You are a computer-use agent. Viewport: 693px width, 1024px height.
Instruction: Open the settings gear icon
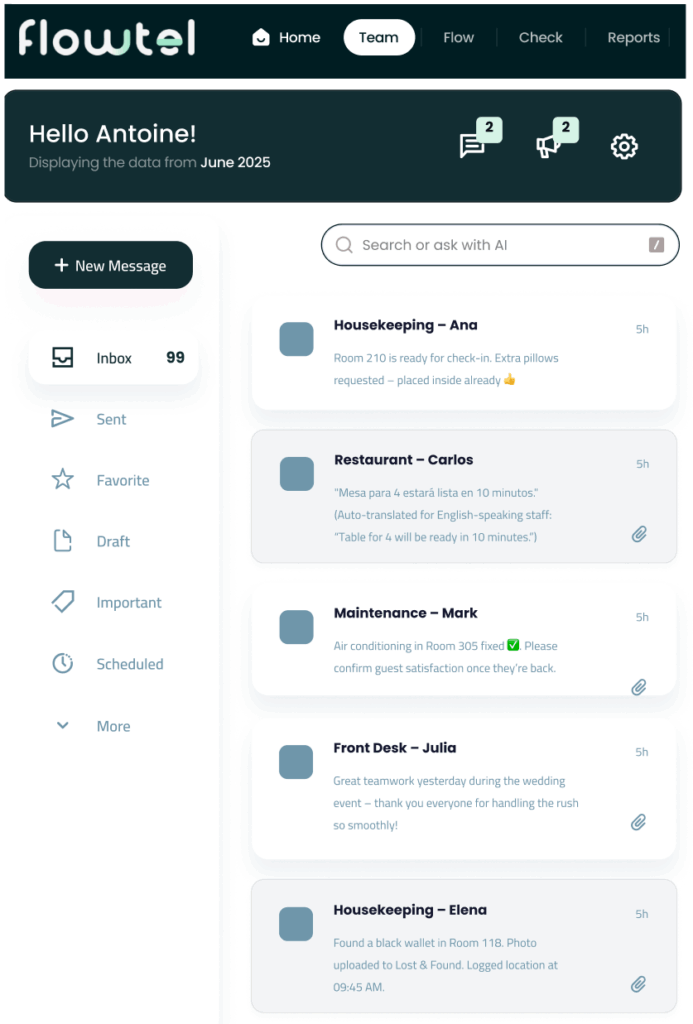624,147
